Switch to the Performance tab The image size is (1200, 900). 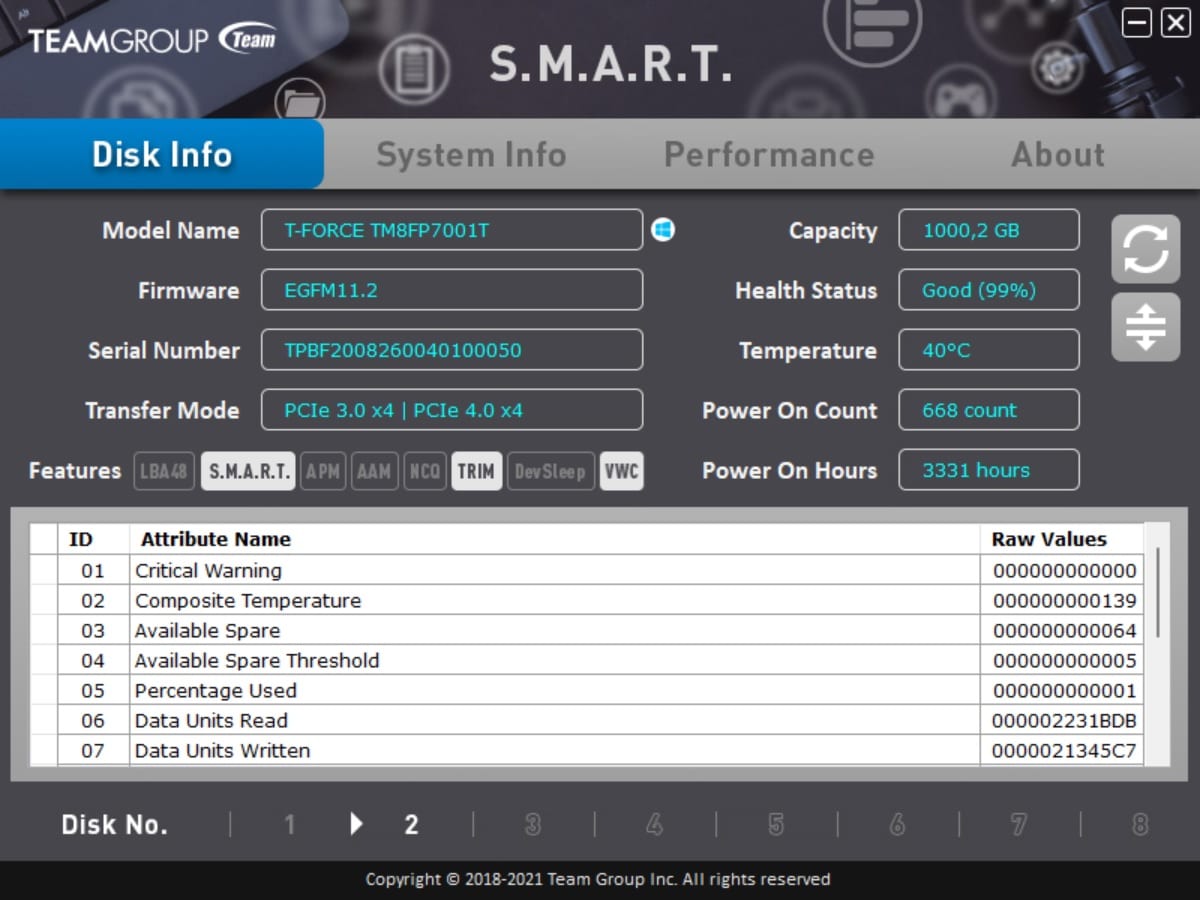point(769,155)
